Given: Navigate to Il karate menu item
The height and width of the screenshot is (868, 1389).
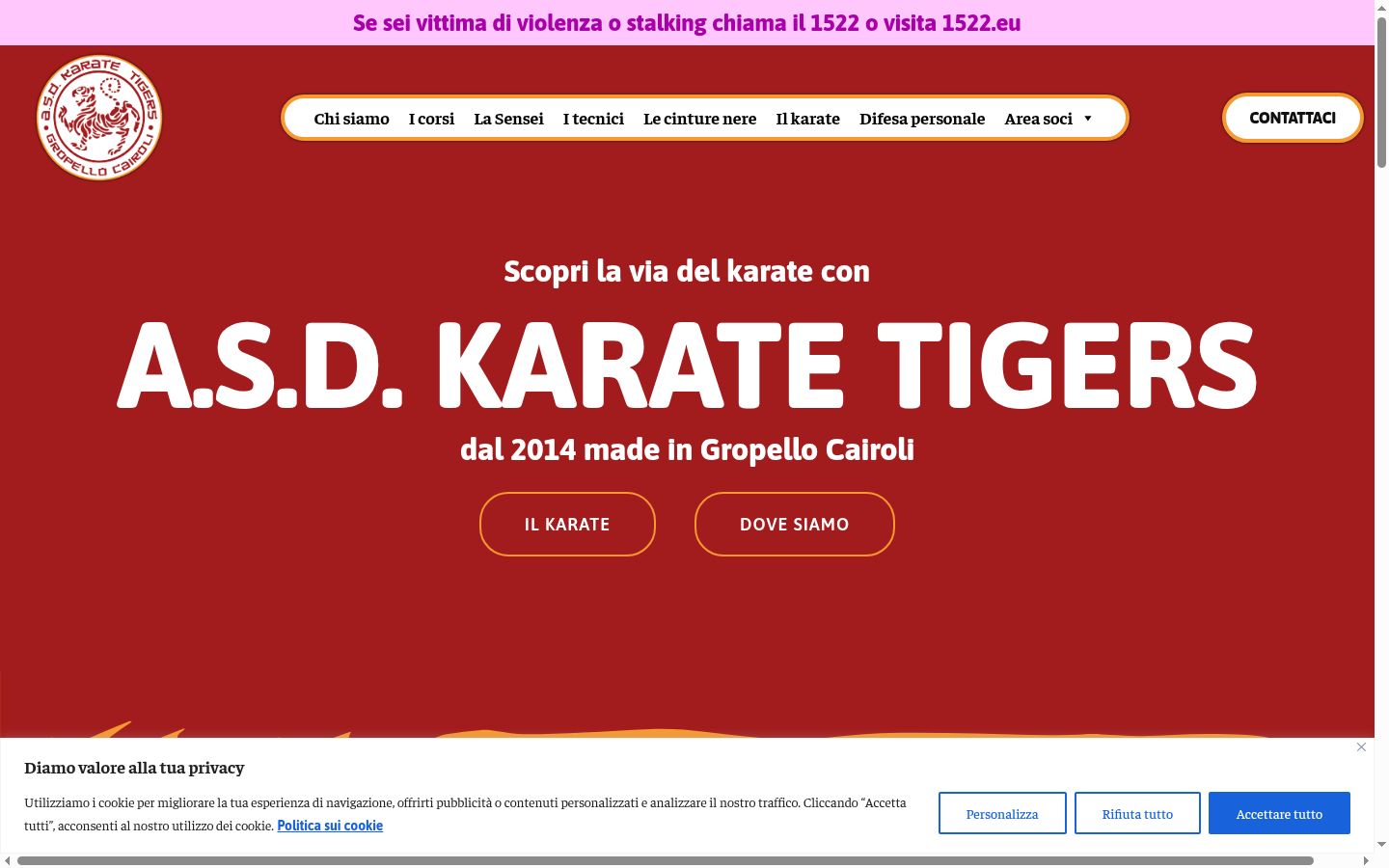Looking at the screenshot, I should [x=807, y=119].
